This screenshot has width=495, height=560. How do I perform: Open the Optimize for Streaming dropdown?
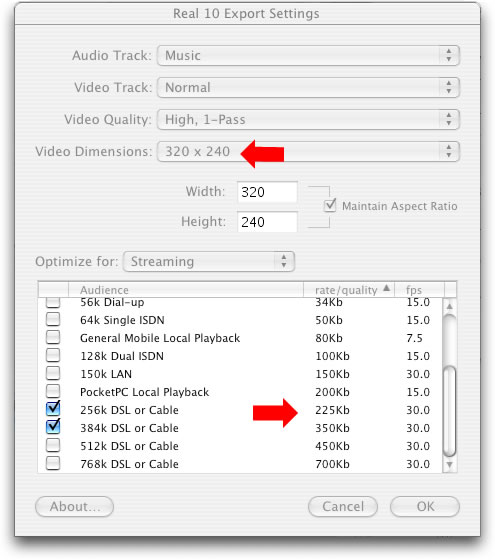(209, 261)
